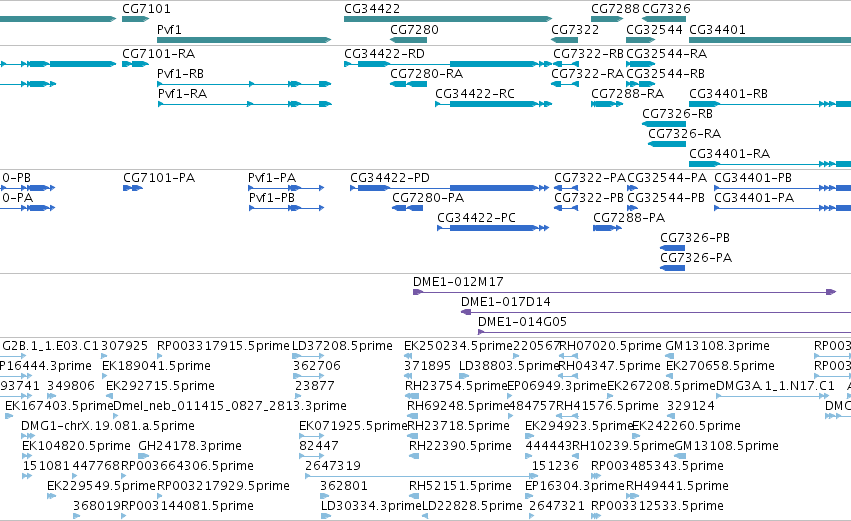Open EST RP003144081.5prime label

coord(187,506)
